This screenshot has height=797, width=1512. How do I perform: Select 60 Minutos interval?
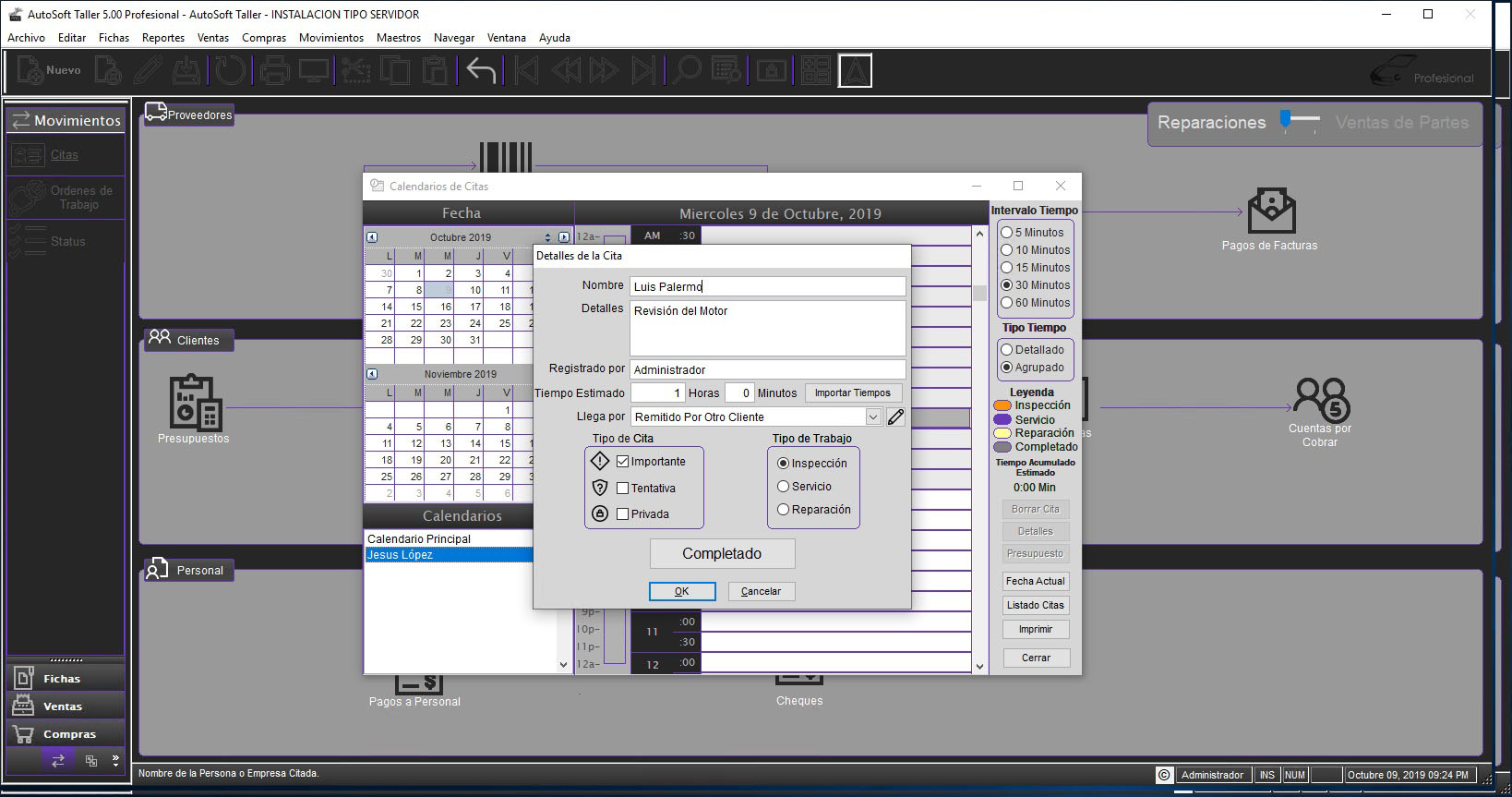(x=1007, y=302)
